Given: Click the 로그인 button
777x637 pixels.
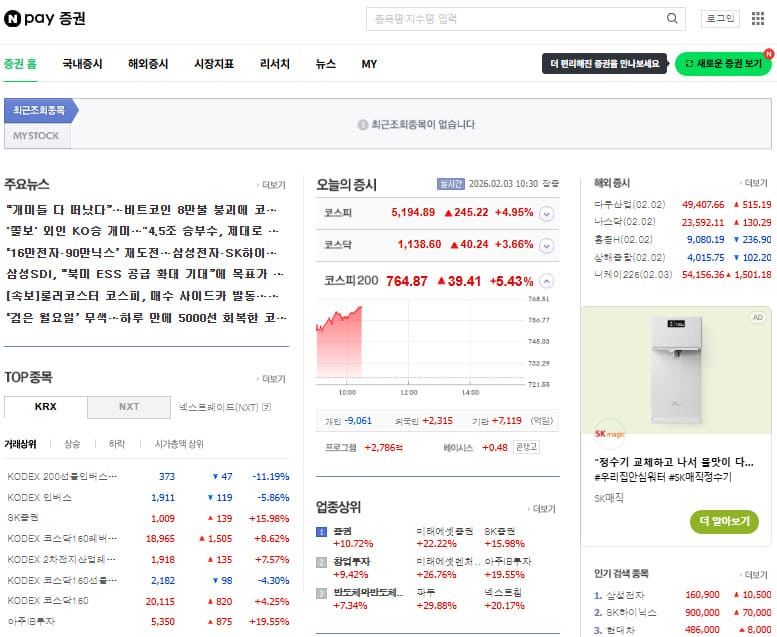Looking at the screenshot, I should (x=719, y=18).
